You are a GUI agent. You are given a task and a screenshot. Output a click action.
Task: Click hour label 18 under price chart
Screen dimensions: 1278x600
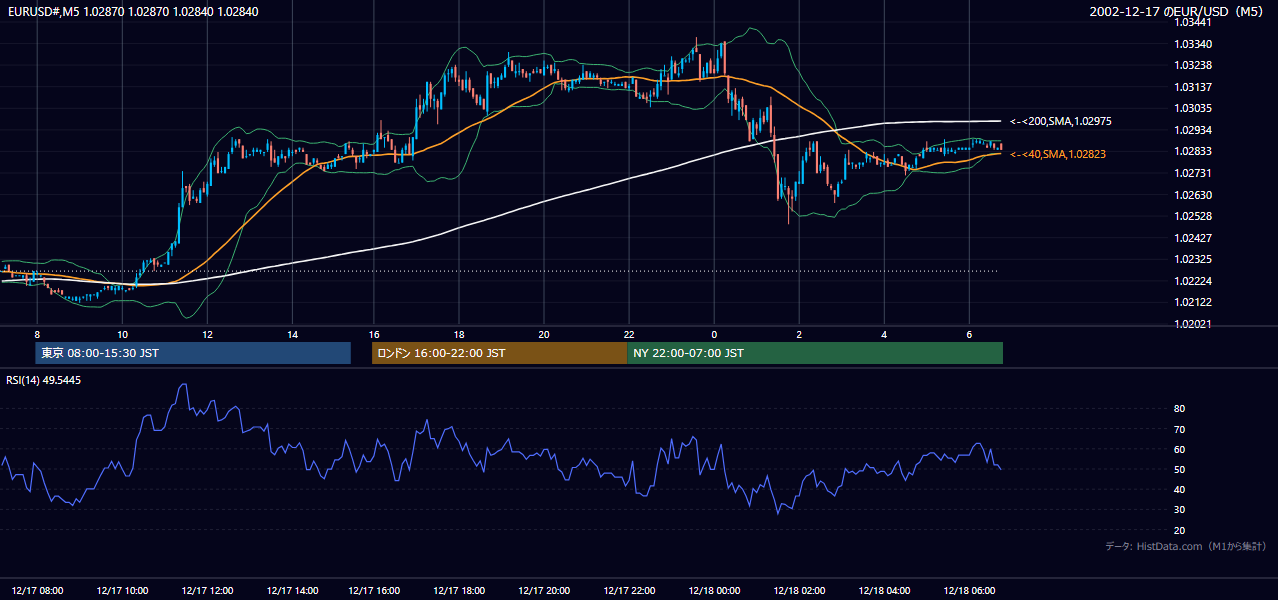459,334
